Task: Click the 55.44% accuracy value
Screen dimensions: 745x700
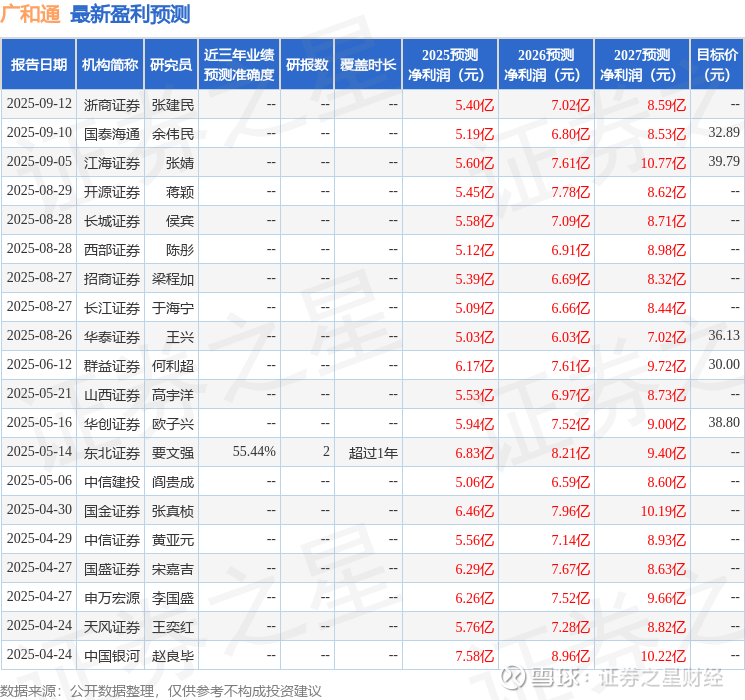Action: click(x=254, y=451)
